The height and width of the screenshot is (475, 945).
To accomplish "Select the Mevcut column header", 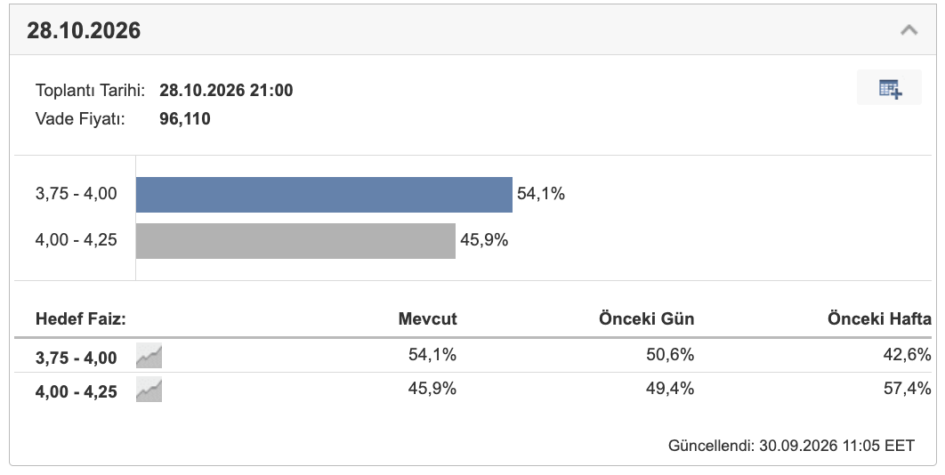I will click(427, 318).
